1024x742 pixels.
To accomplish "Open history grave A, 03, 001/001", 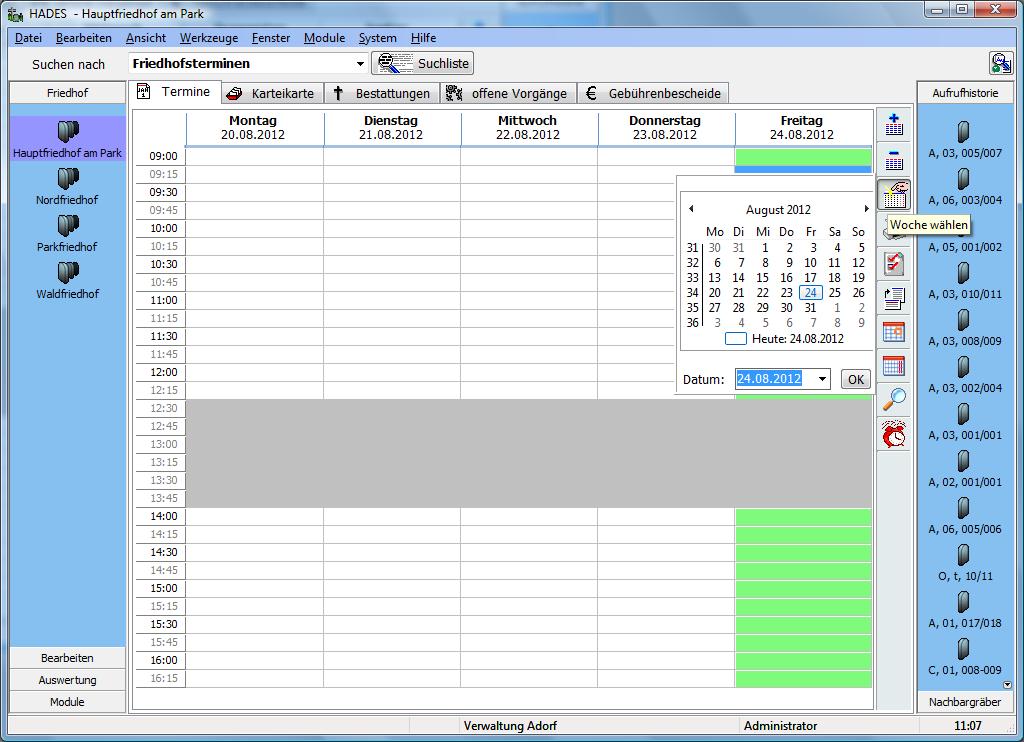I will (965, 422).
